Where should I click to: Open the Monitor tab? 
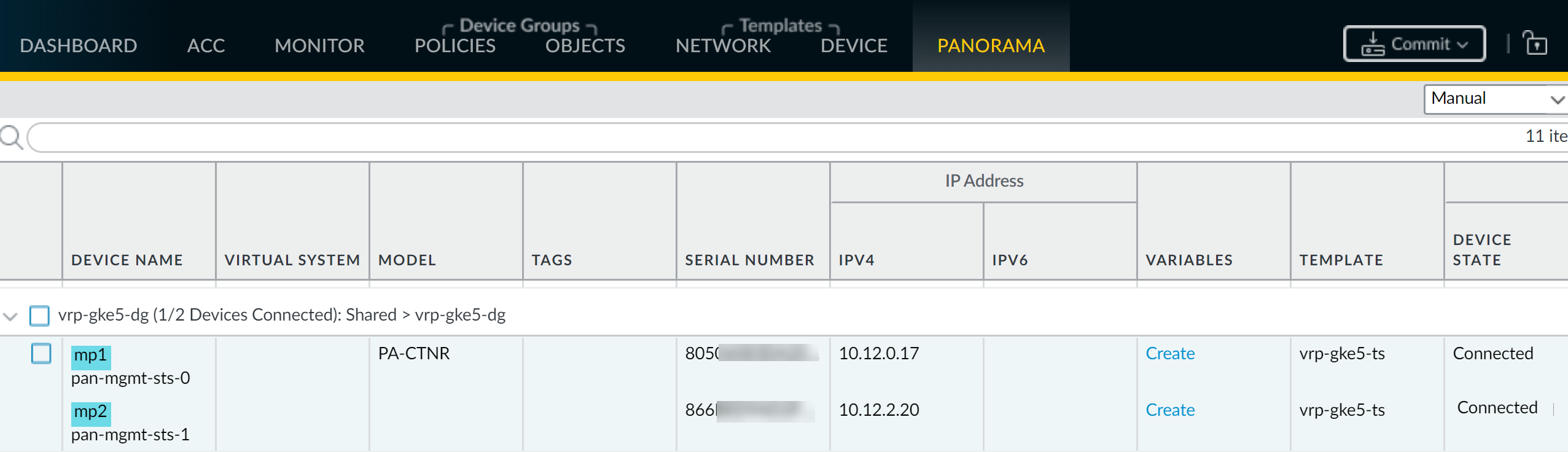click(x=319, y=45)
